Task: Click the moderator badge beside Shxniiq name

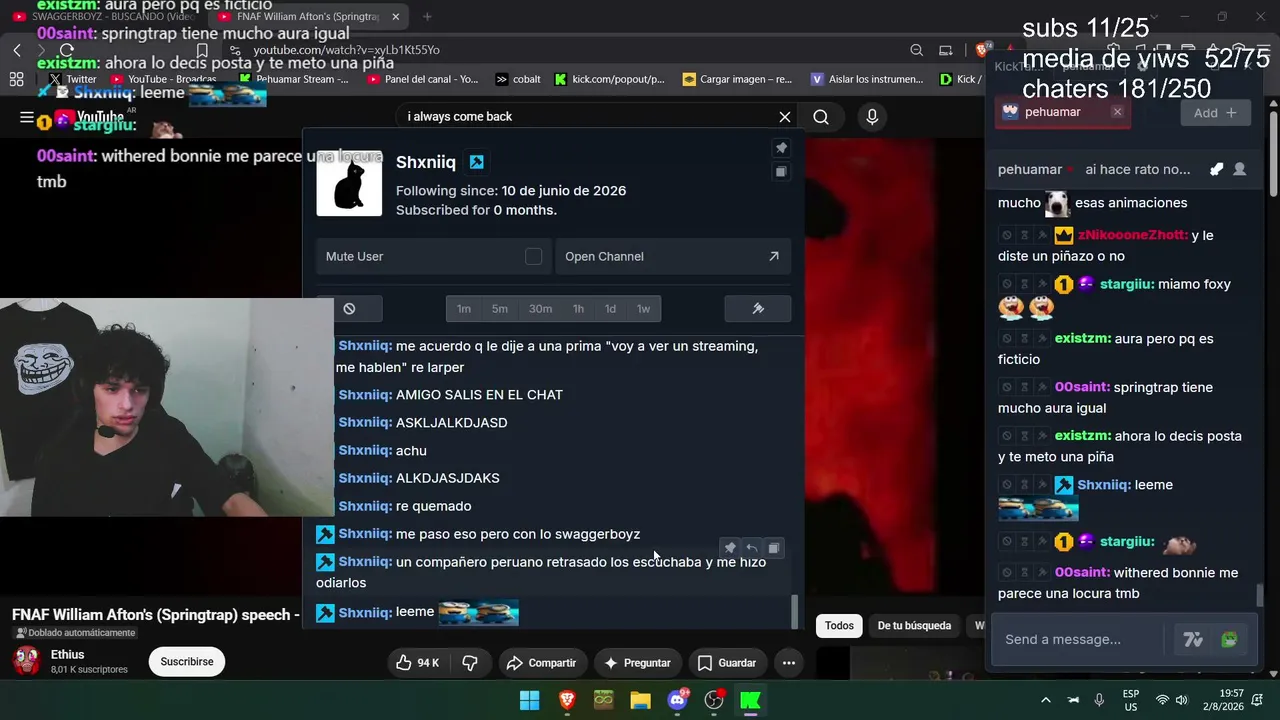Action: click(477, 162)
